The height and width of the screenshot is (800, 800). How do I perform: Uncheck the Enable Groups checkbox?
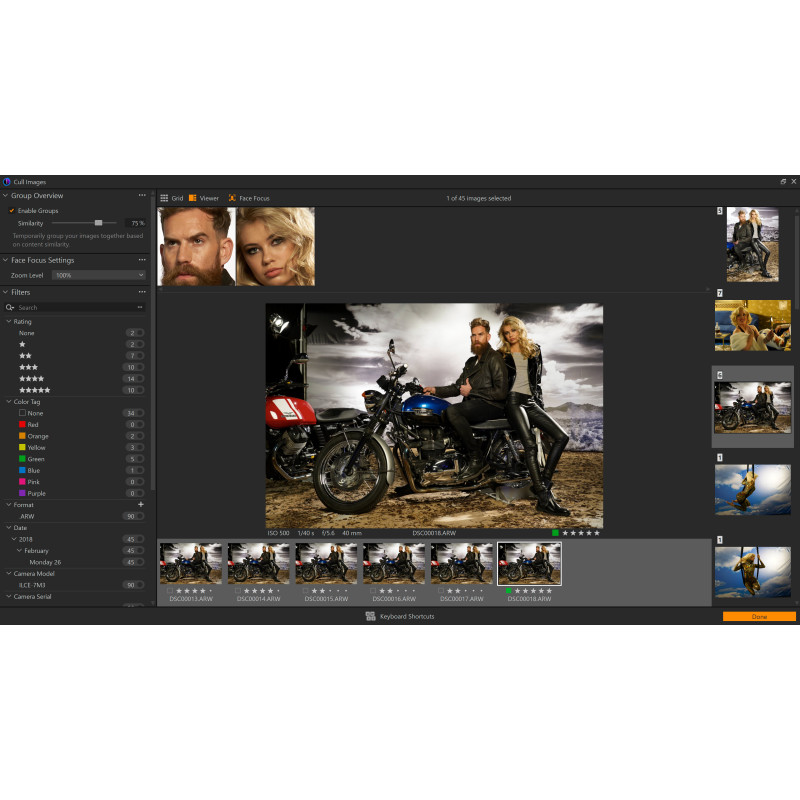click(x=12, y=210)
